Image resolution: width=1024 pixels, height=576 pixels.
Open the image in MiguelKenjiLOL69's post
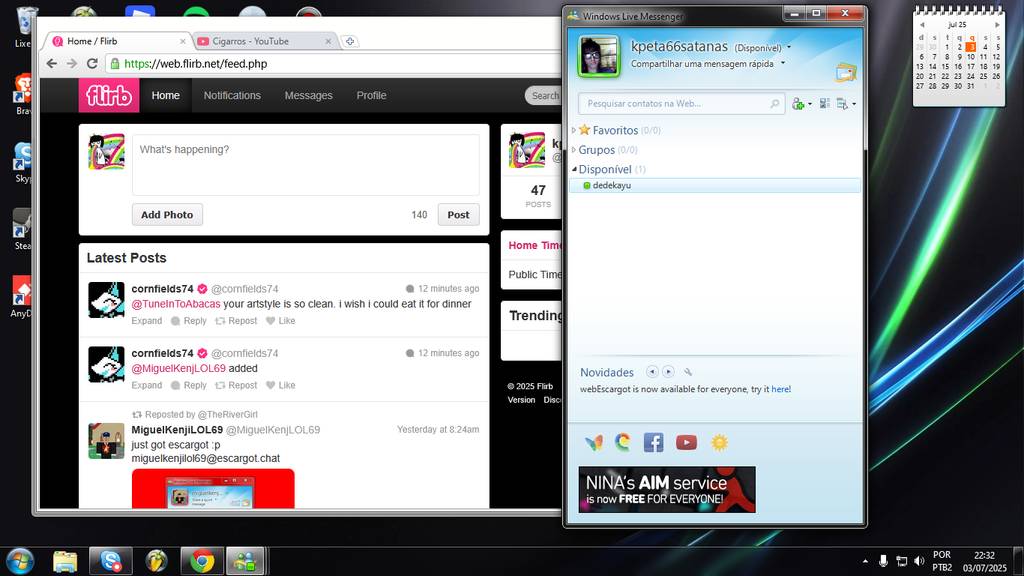coord(213,488)
